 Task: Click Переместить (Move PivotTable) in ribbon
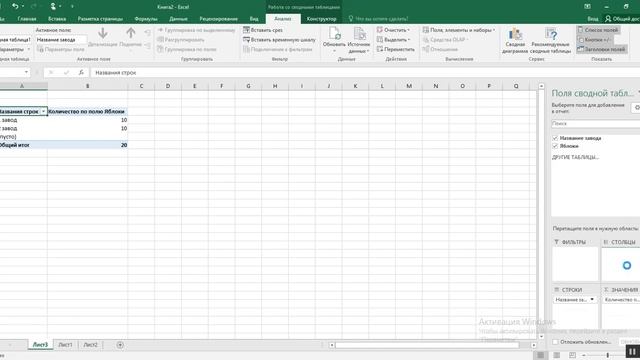pyautogui.click(x=396, y=49)
